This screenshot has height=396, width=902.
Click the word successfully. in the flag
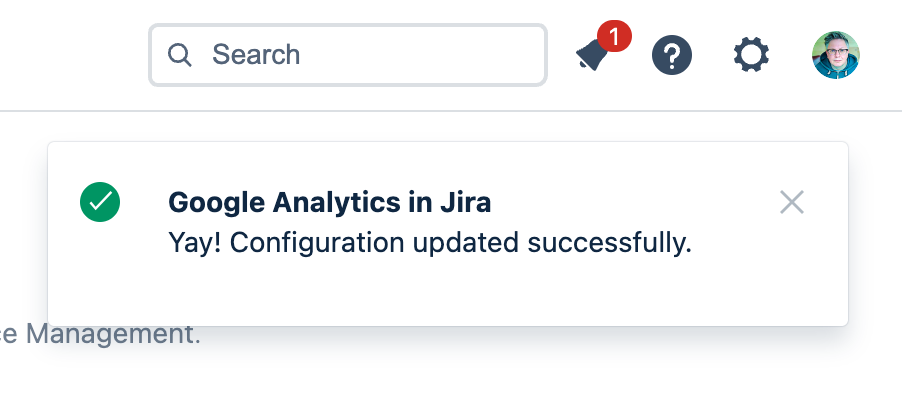click(609, 243)
